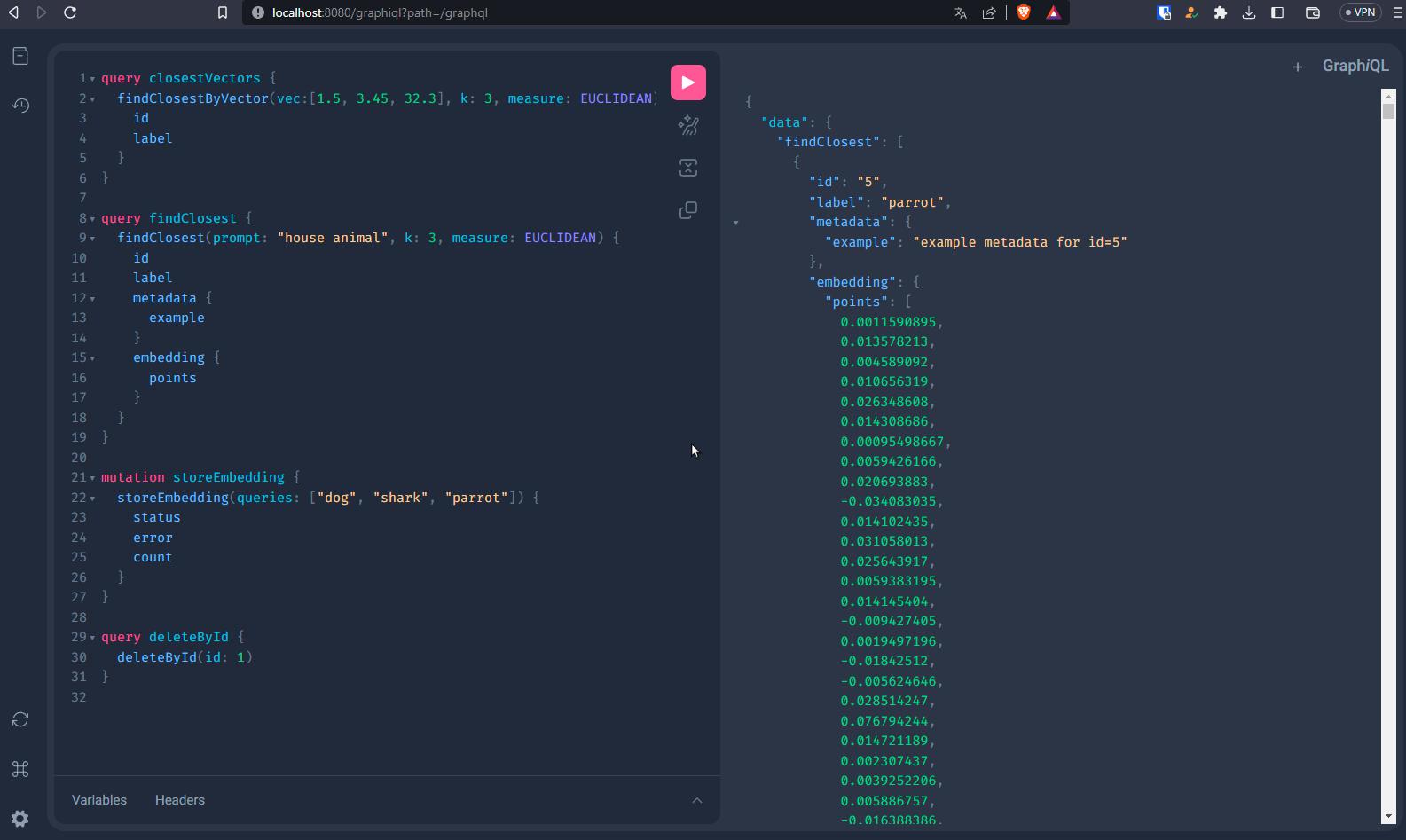The width and height of the screenshot is (1406, 840).
Task: Click deleteById(id: 1) on line 30
Action: (x=185, y=657)
